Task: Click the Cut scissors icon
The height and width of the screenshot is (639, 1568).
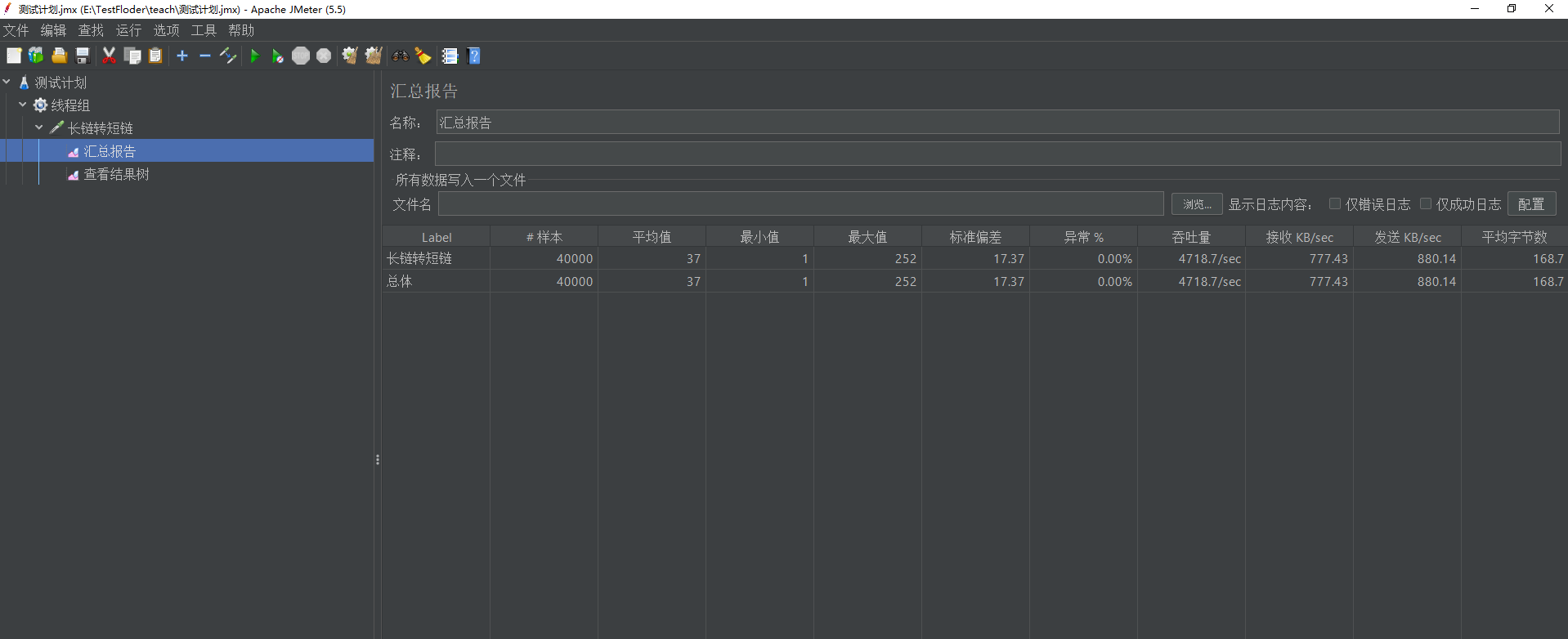Action: click(x=109, y=56)
